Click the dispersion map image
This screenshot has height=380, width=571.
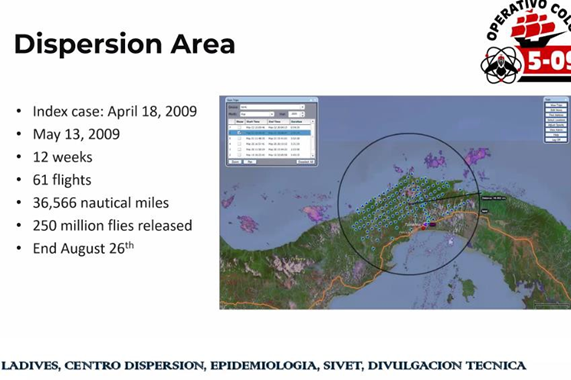coord(395,202)
